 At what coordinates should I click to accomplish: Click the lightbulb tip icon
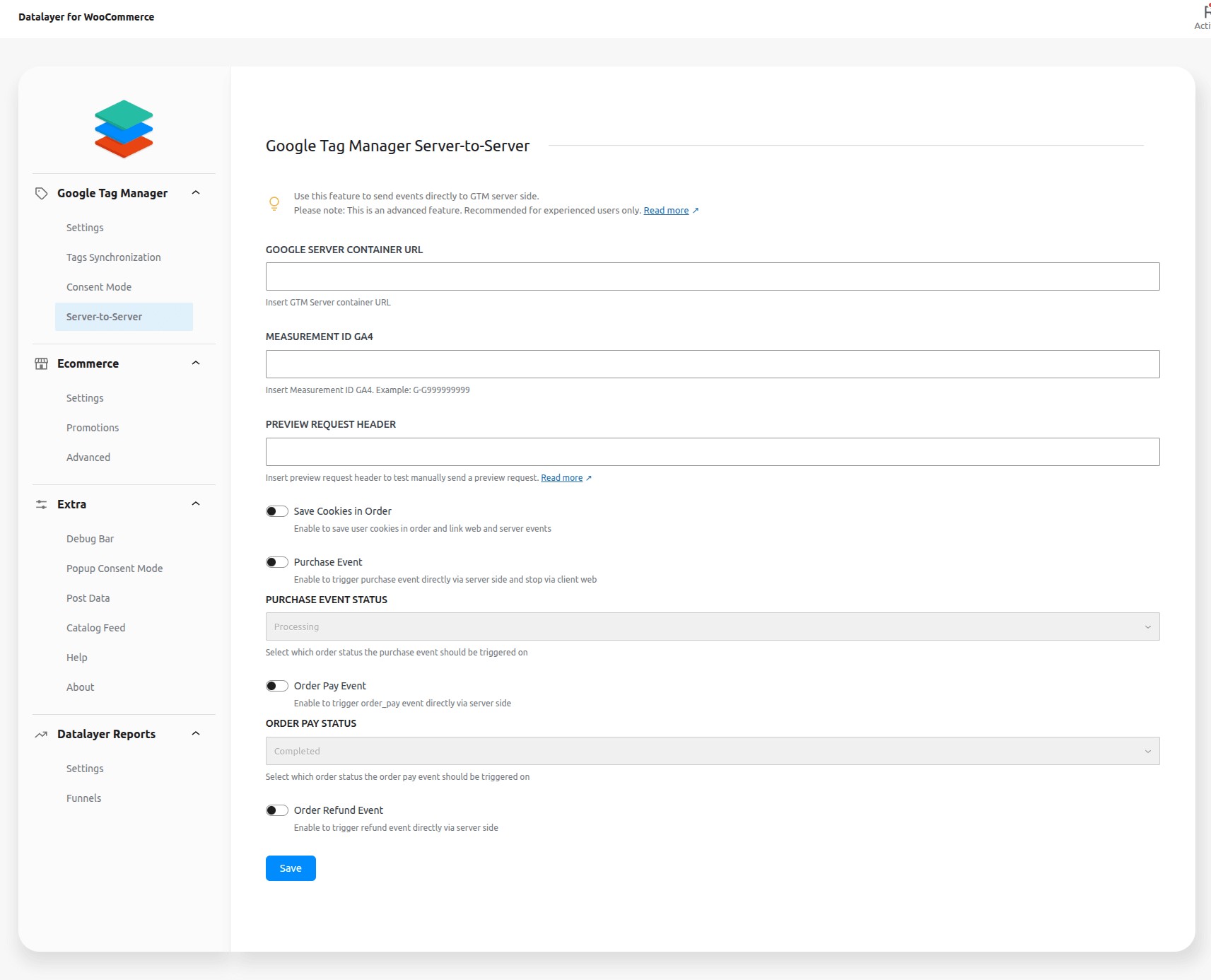click(274, 204)
